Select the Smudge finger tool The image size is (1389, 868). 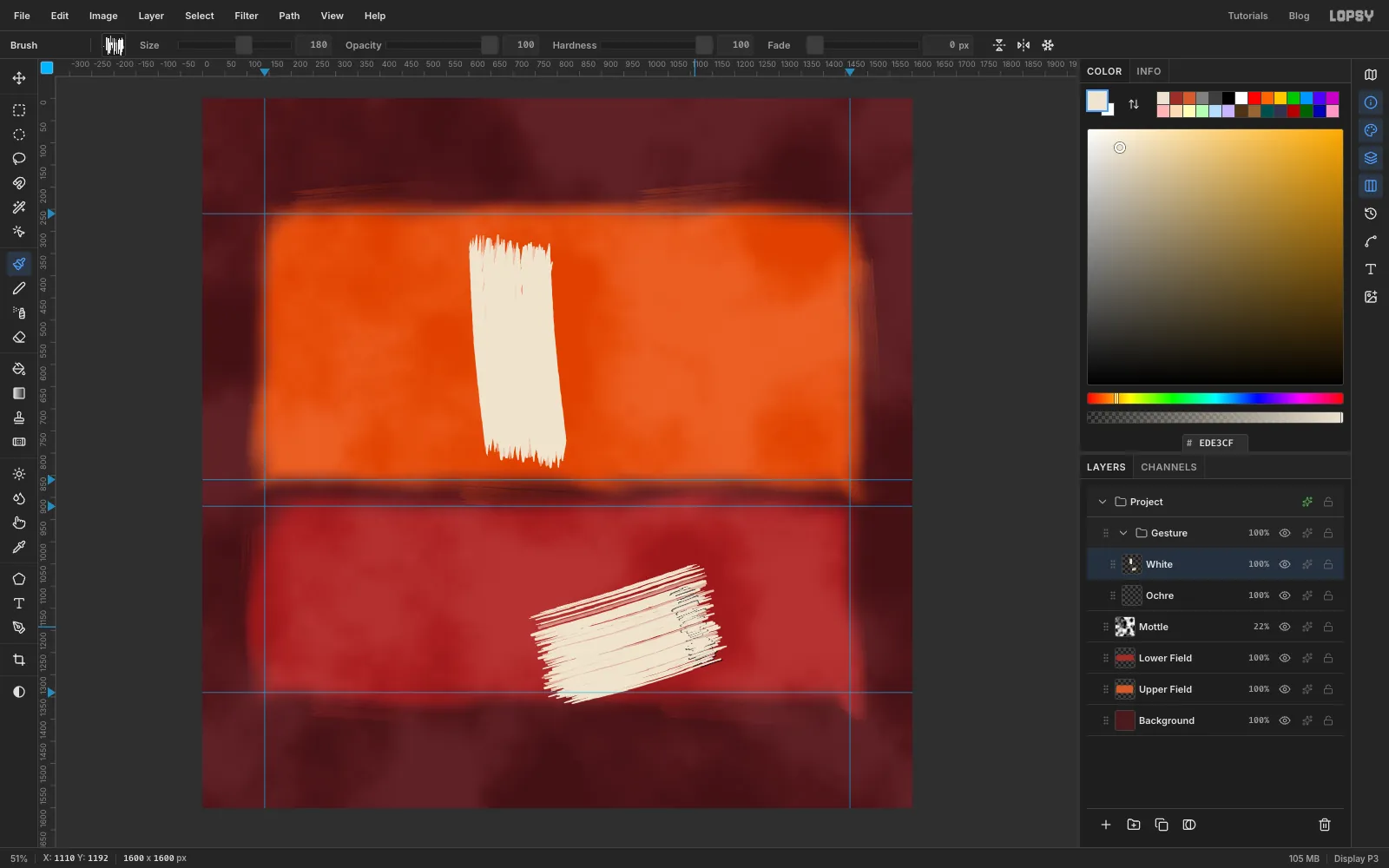19,523
